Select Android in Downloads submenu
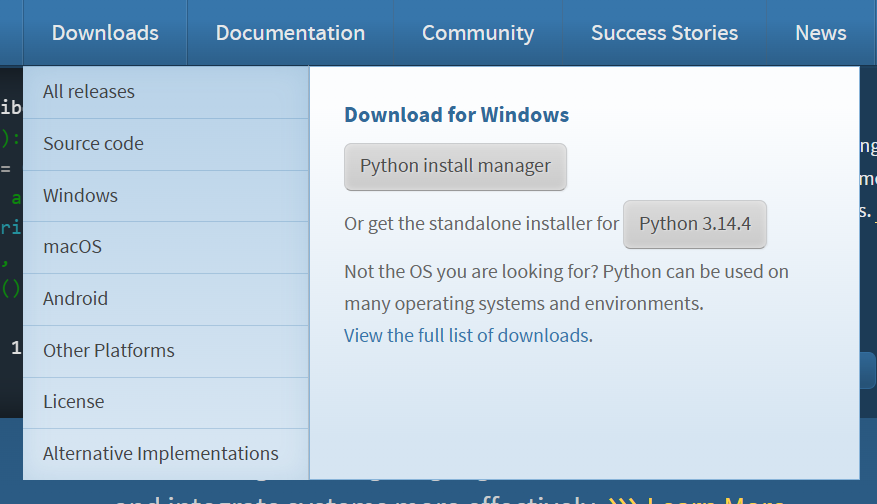This screenshot has height=504, width=877. [x=166, y=299]
